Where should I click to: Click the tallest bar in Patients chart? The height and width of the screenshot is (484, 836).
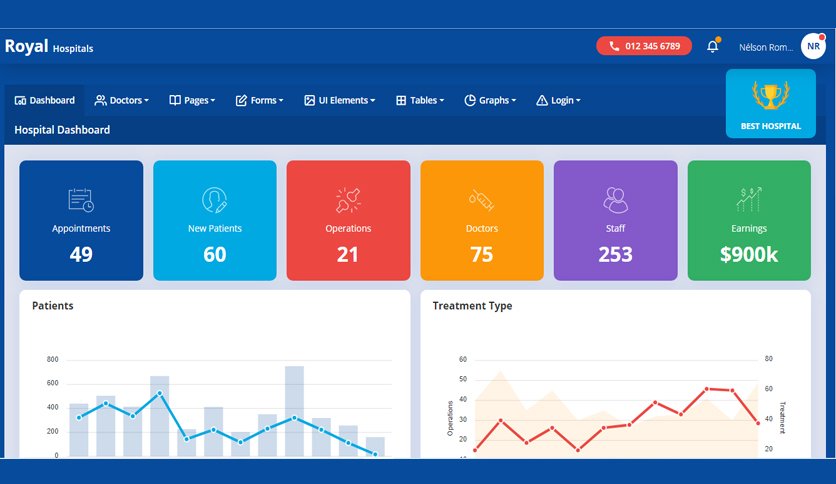tap(294, 410)
